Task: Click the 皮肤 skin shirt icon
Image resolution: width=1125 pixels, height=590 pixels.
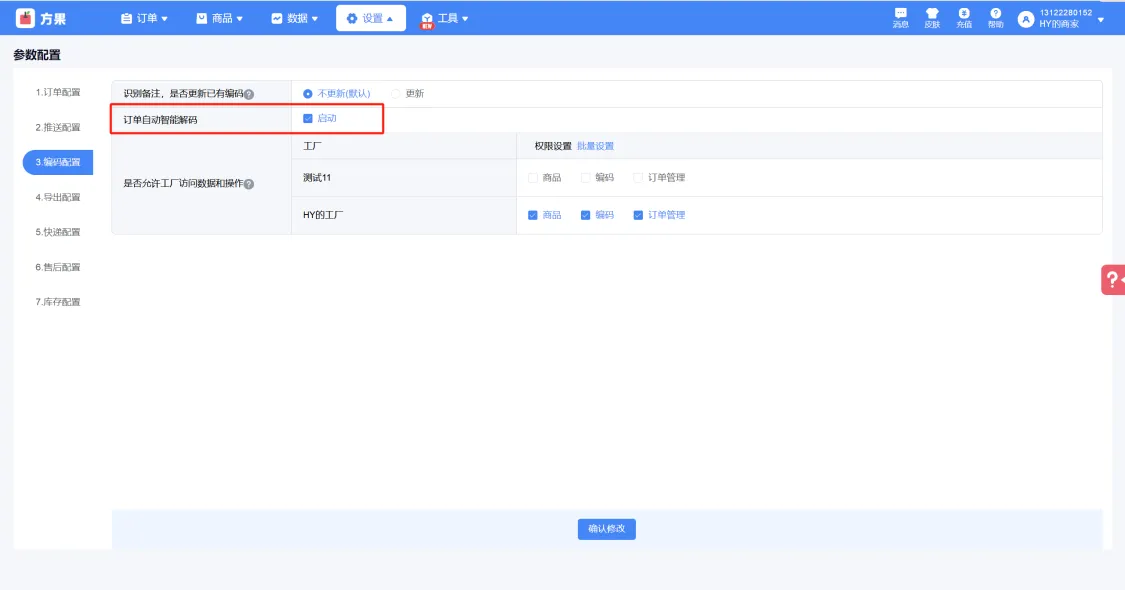Action: (932, 14)
